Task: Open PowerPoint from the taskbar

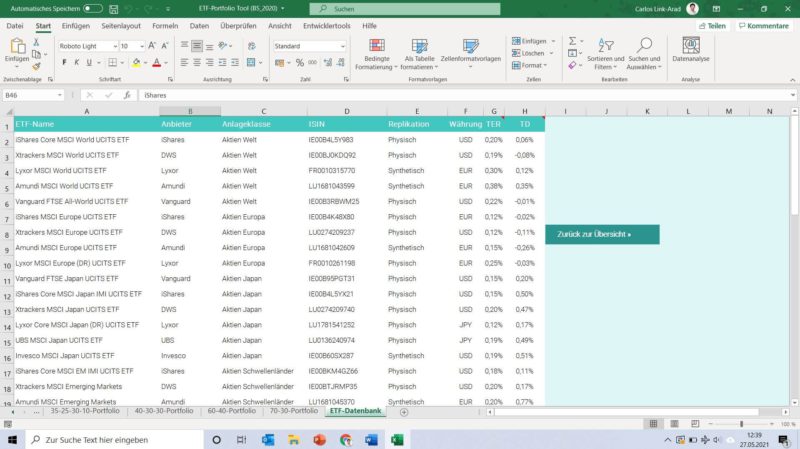Action: (x=319, y=440)
